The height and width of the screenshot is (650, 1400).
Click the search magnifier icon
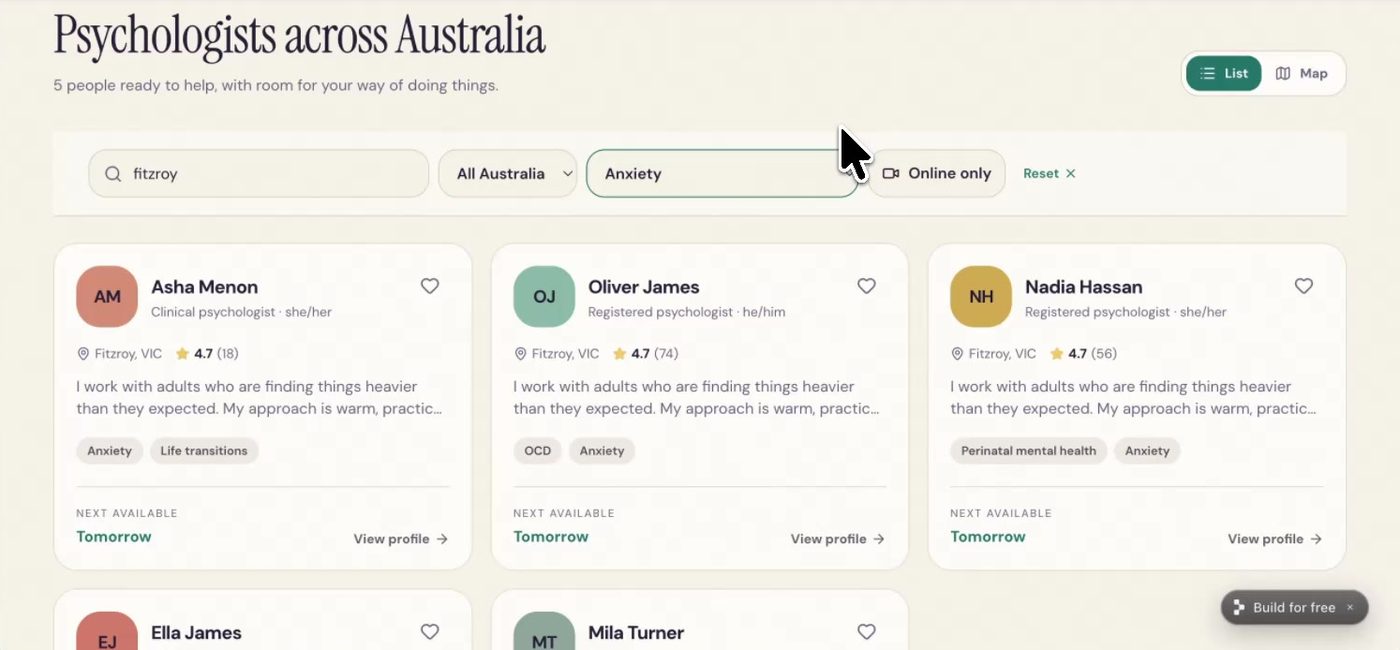coord(113,174)
